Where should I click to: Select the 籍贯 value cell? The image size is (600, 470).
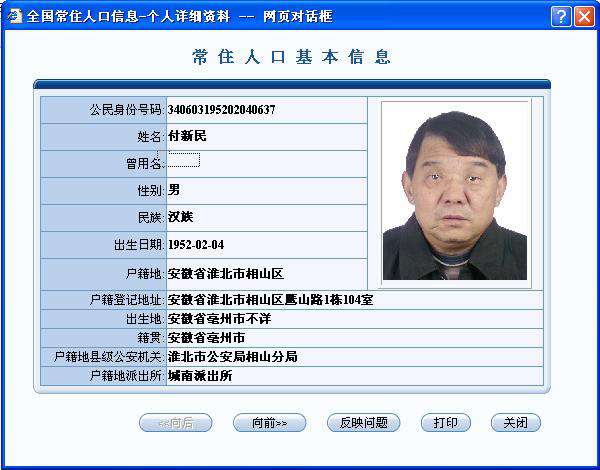click(x=354, y=338)
